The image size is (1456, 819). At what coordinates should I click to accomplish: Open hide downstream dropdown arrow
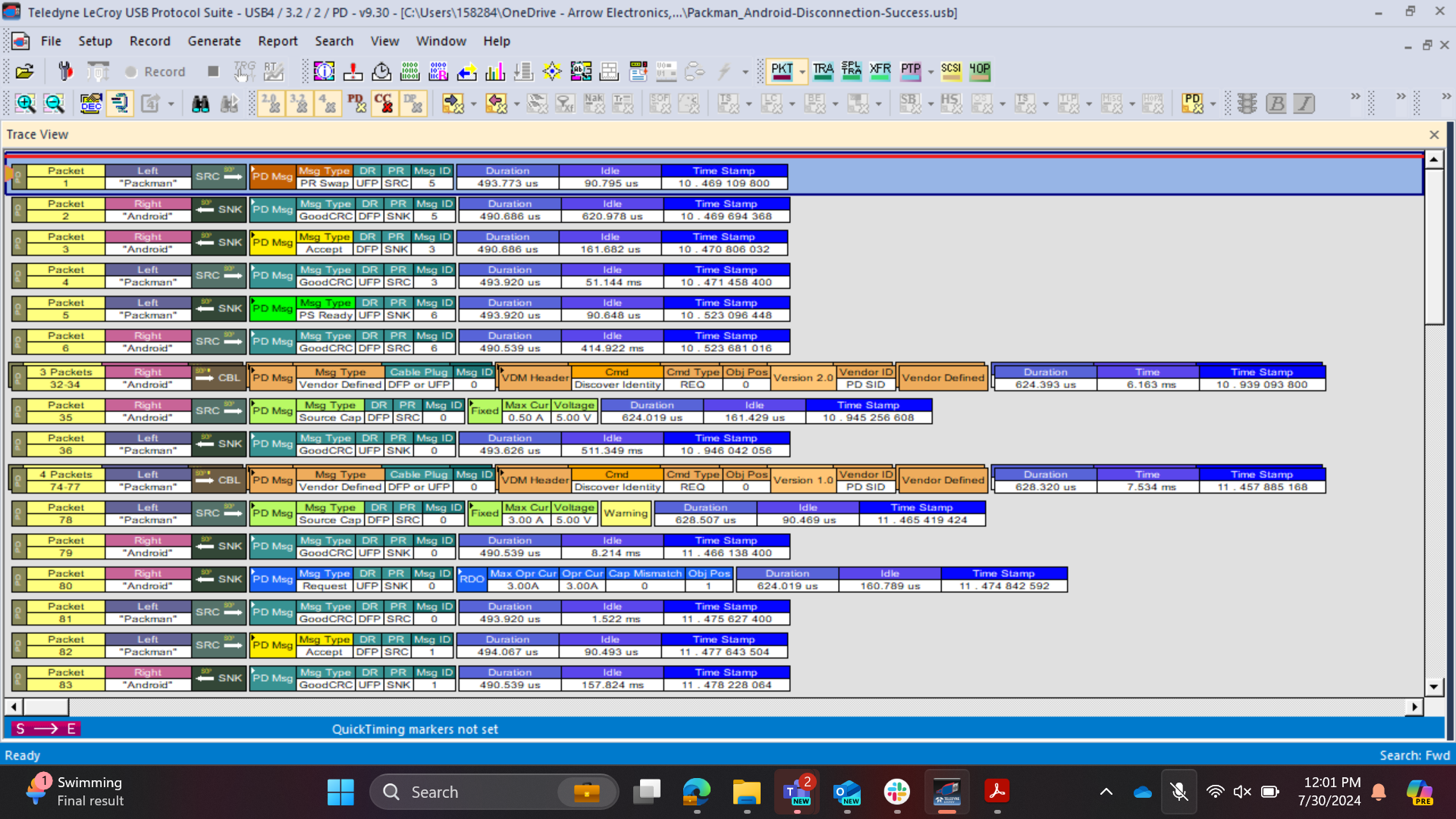pyautogui.click(x=473, y=105)
